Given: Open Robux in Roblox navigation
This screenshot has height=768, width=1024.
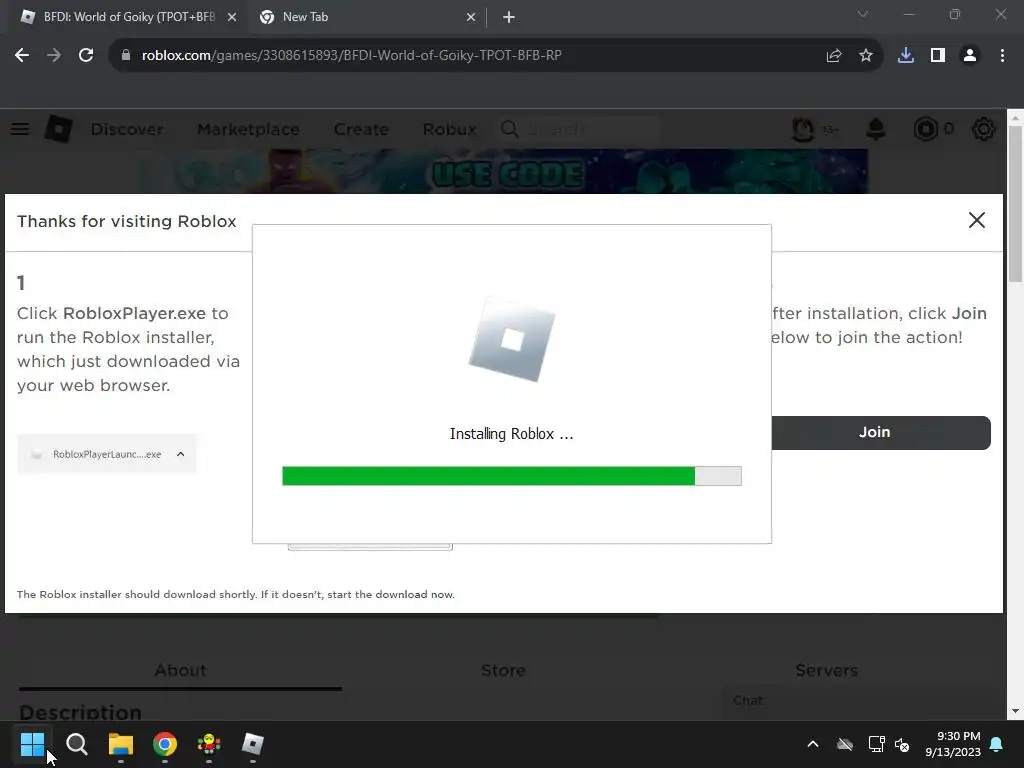Looking at the screenshot, I should coord(449,129).
